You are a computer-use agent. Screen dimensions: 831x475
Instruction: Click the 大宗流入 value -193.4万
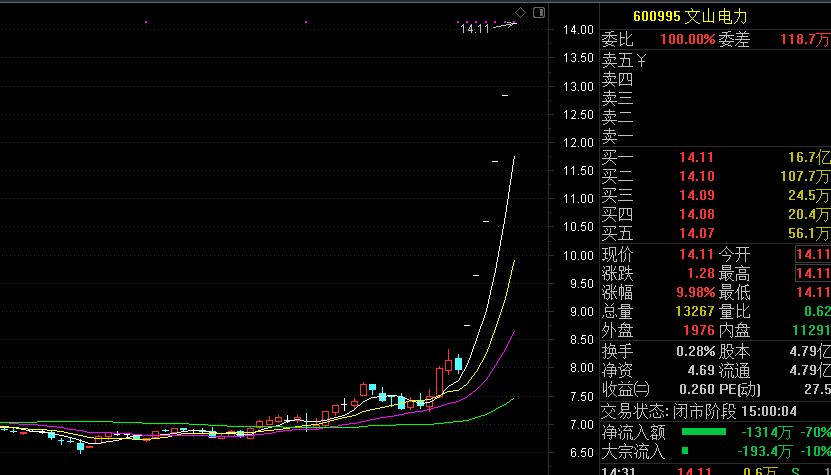765,452
